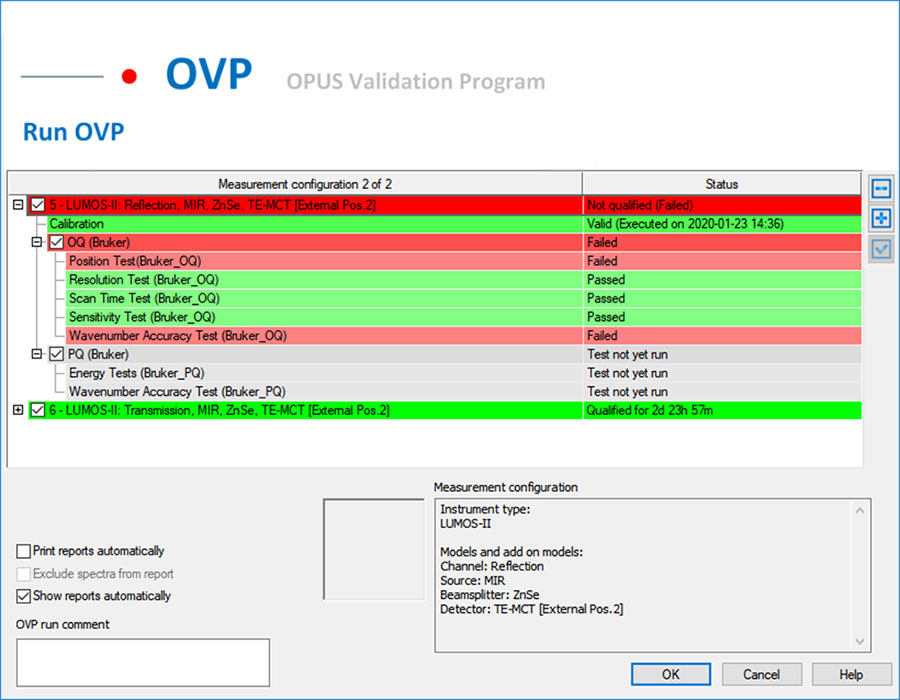The height and width of the screenshot is (700, 900).
Task: Click the collapse-all minus icon button
Action: click(880, 188)
